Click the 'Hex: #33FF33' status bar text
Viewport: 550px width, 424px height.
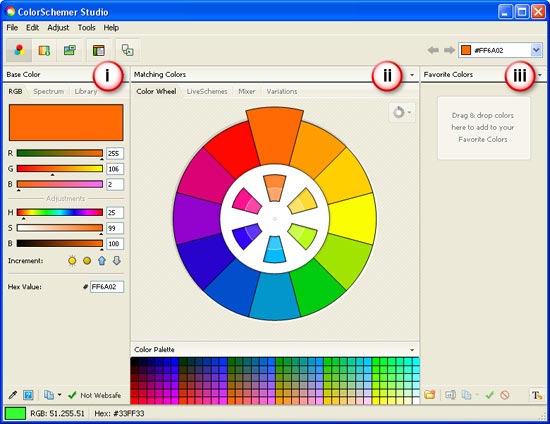[x=119, y=413]
